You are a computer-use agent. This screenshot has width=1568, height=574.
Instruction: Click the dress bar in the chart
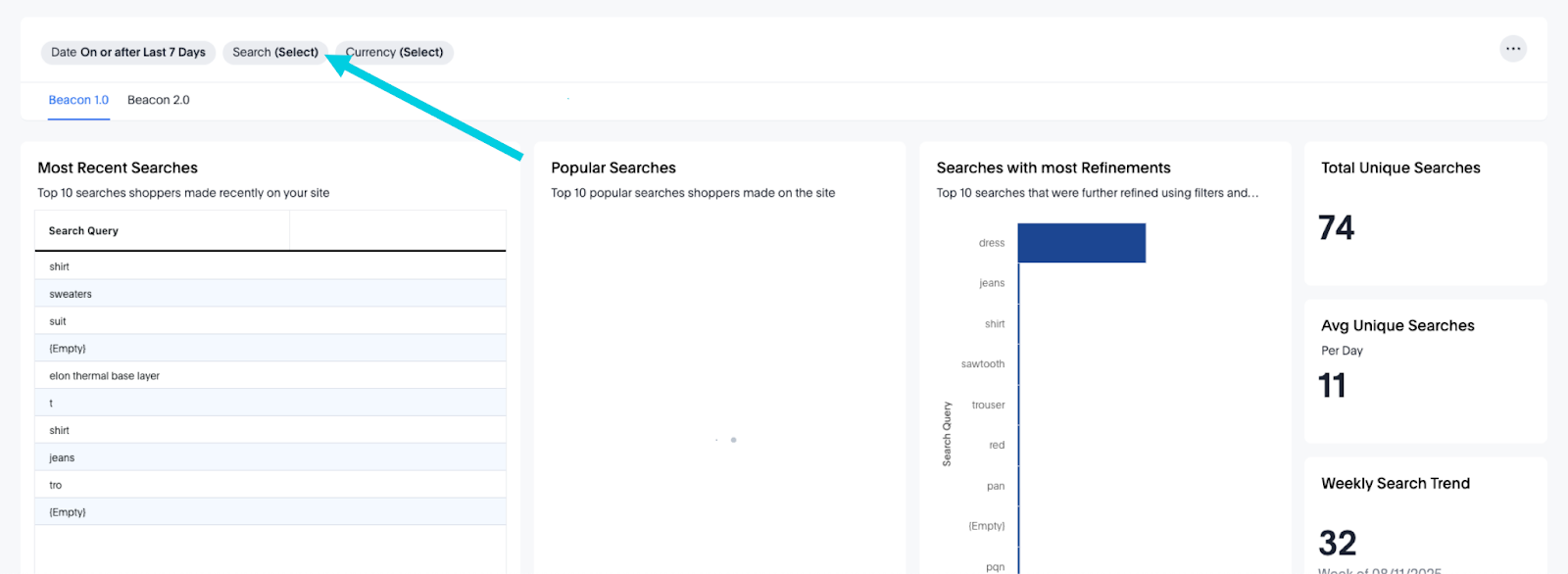pos(1081,243)
